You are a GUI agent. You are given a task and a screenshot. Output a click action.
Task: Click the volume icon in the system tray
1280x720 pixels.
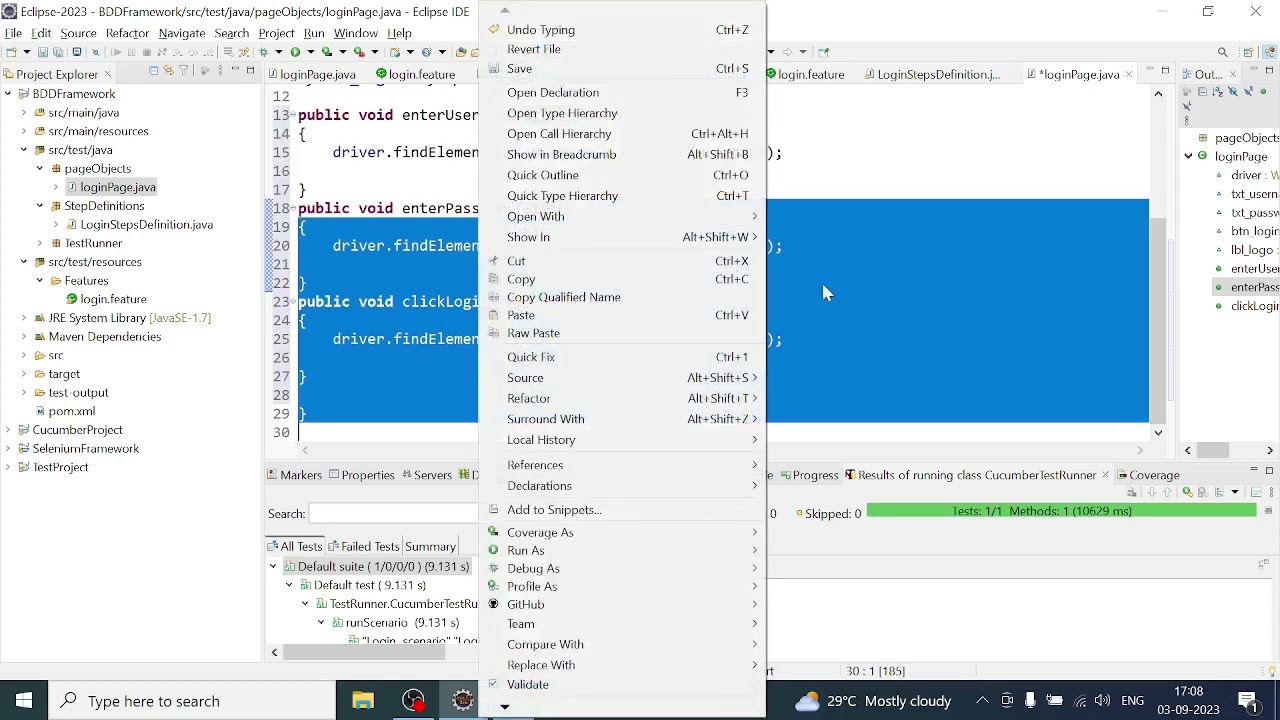tap(1103, 701)
